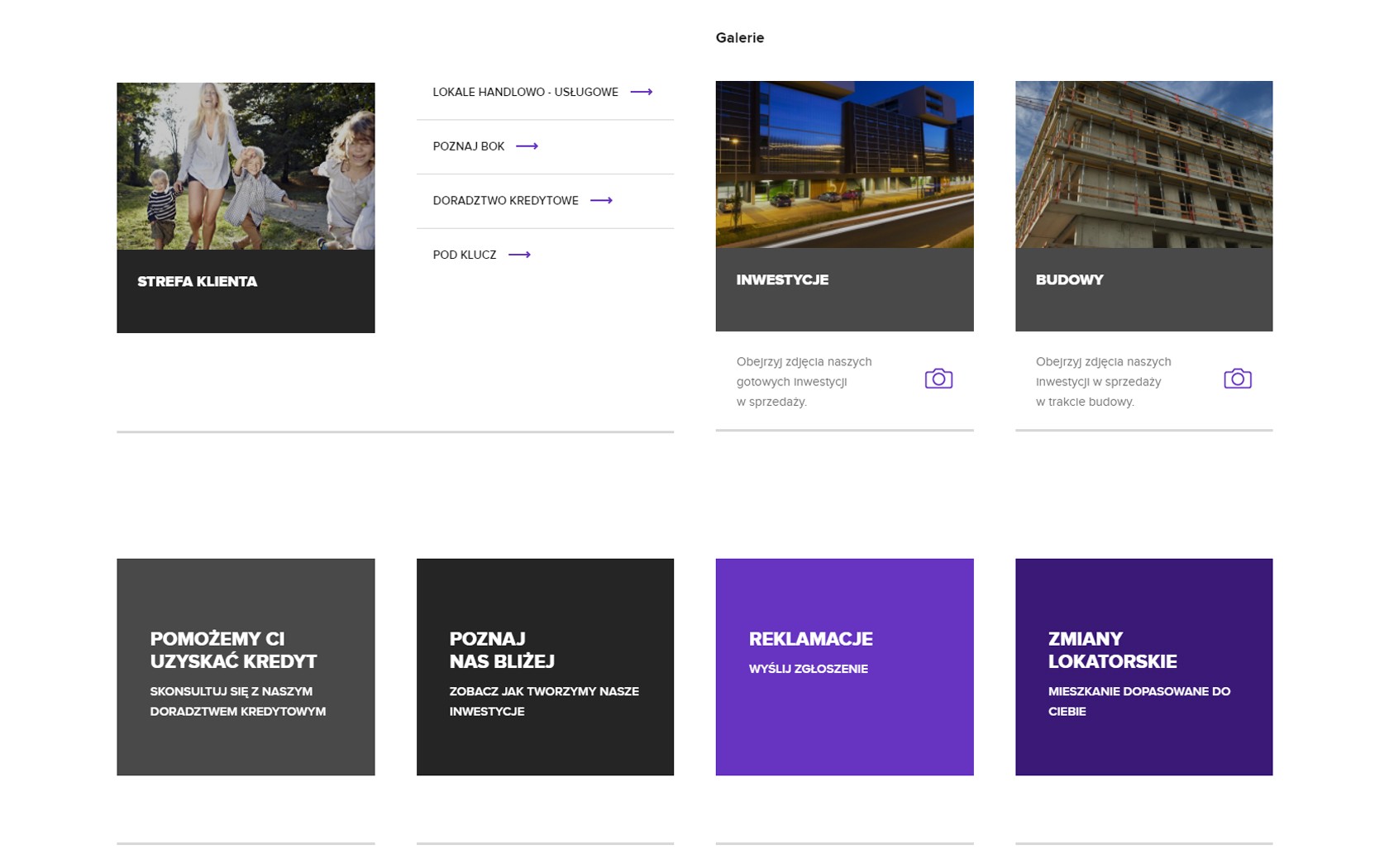Click the arrow beside Poznaj BOK
Screen dimensions: 1389x868
click(x=527, y=146)
